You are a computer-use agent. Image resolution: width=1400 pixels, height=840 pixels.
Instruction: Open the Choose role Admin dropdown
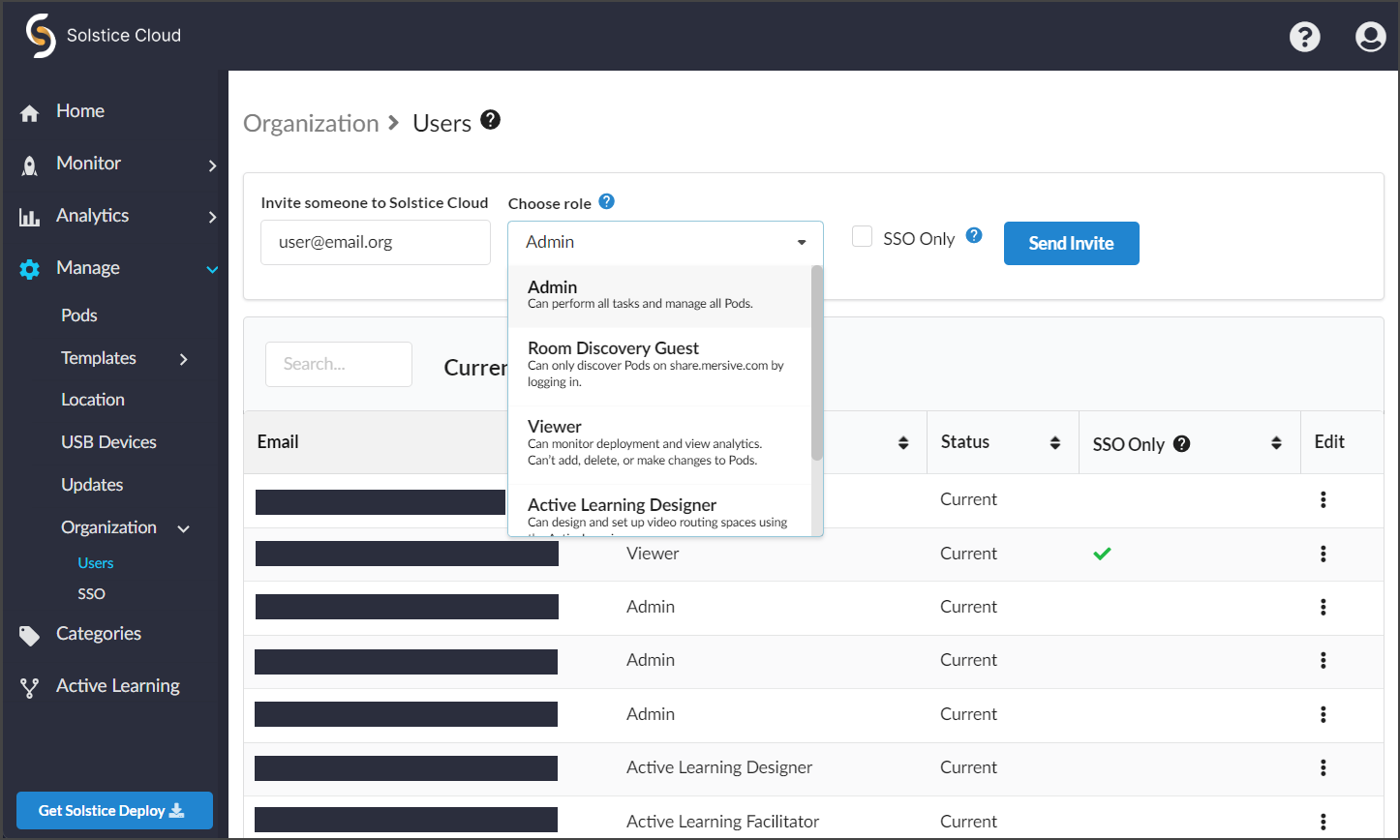666,242
